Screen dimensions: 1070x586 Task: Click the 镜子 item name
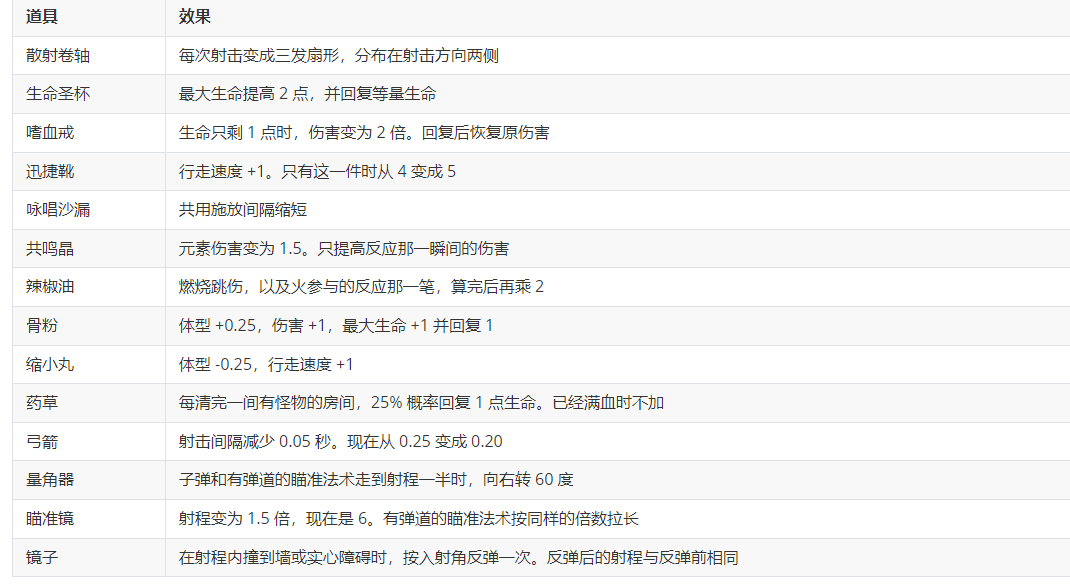(x=42, y=557)
